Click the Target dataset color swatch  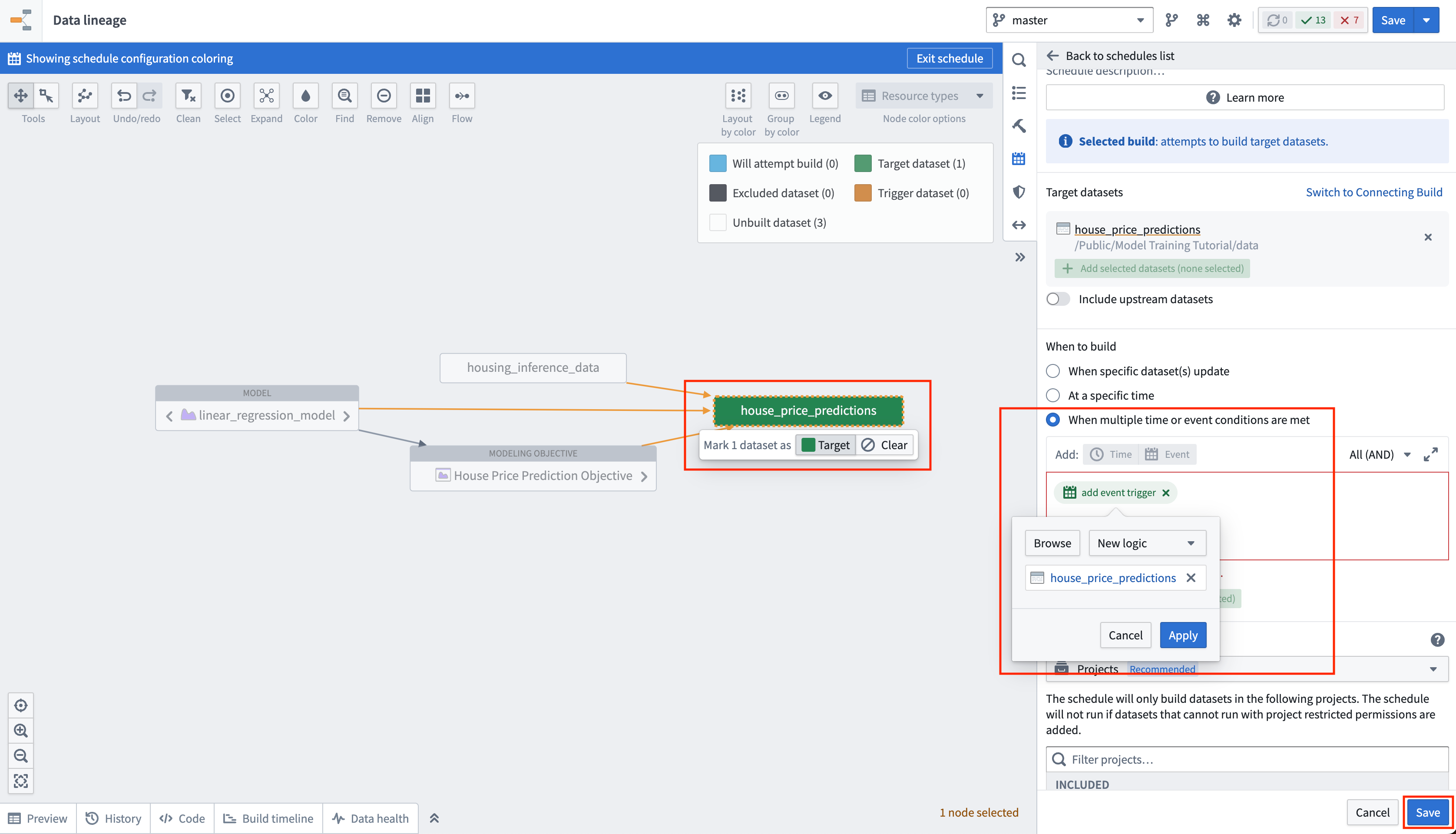point(863,163)
